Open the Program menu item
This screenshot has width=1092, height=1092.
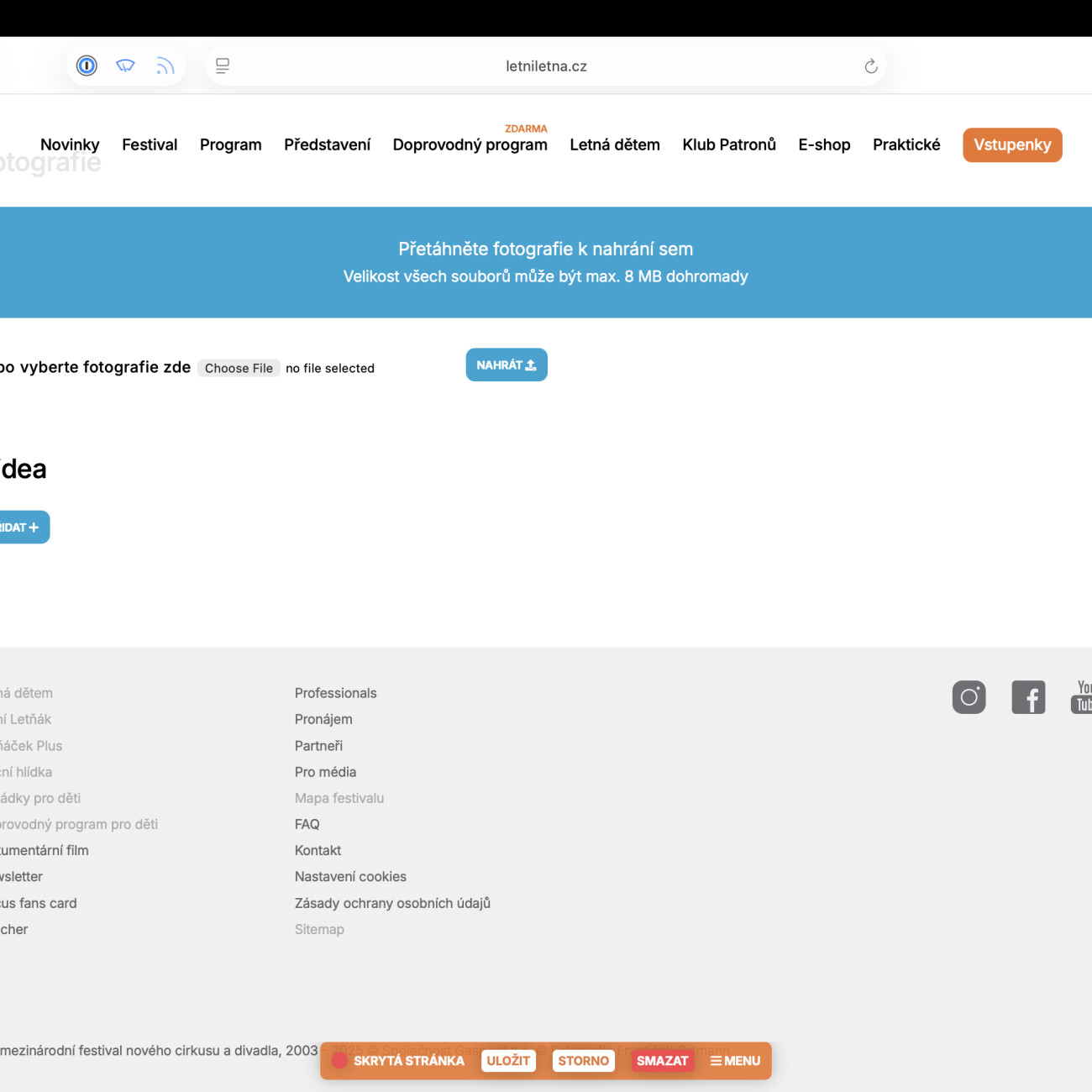[230, 144]
